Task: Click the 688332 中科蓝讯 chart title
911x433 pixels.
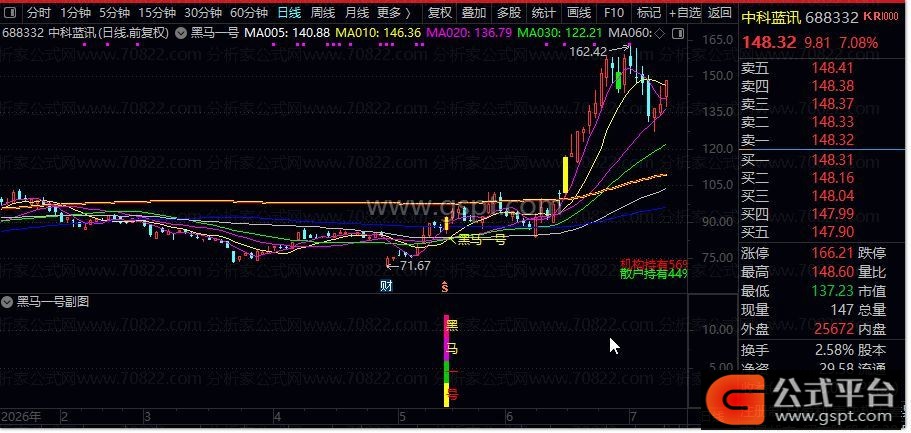Action: point(85,33)
